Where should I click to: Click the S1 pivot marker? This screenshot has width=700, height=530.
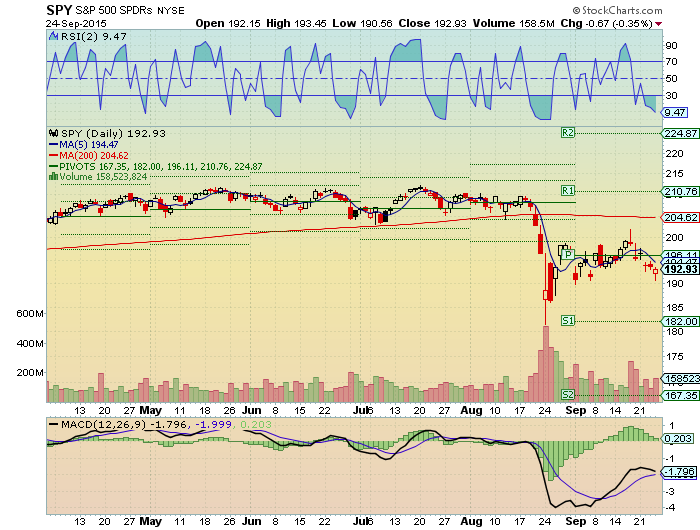coord(568,321)
